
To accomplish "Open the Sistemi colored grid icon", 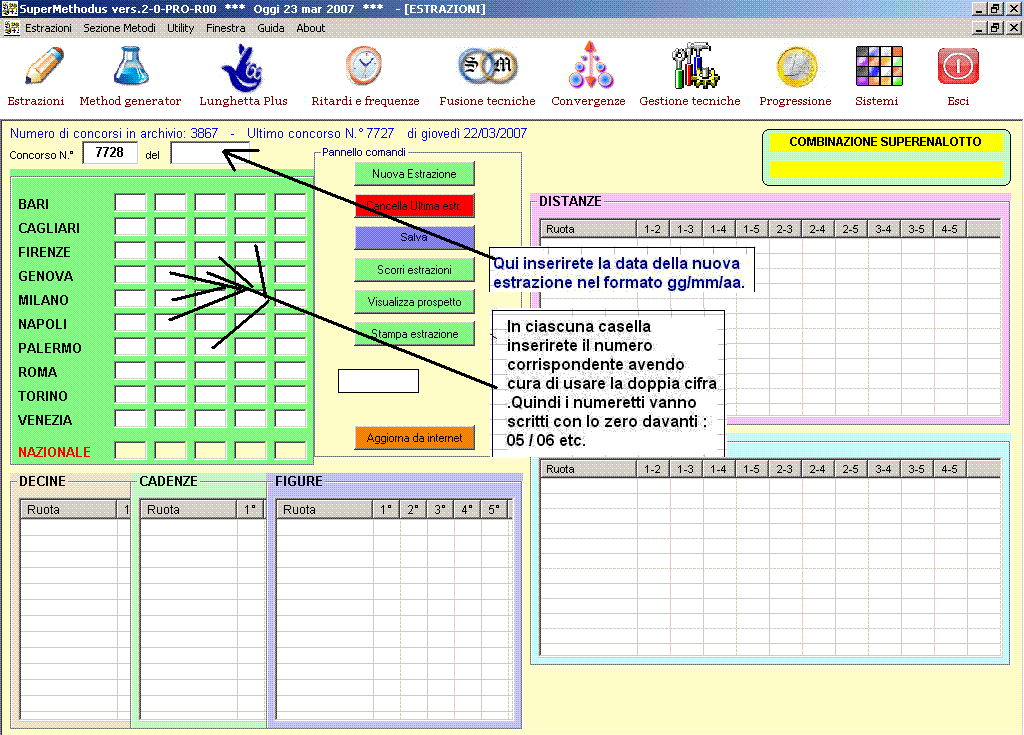I will click(x=879, y=66).
